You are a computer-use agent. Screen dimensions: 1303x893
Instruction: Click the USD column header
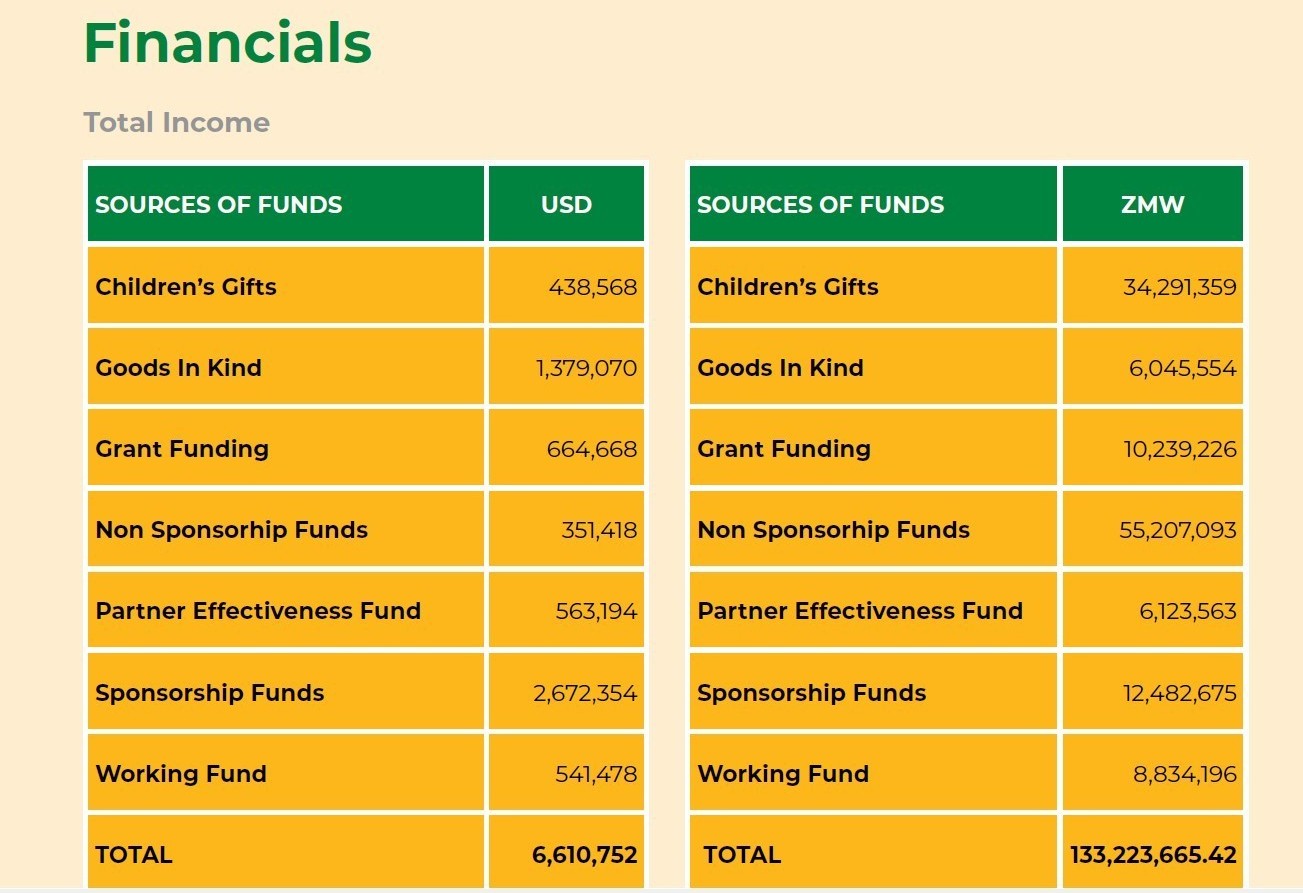point(566,204)
